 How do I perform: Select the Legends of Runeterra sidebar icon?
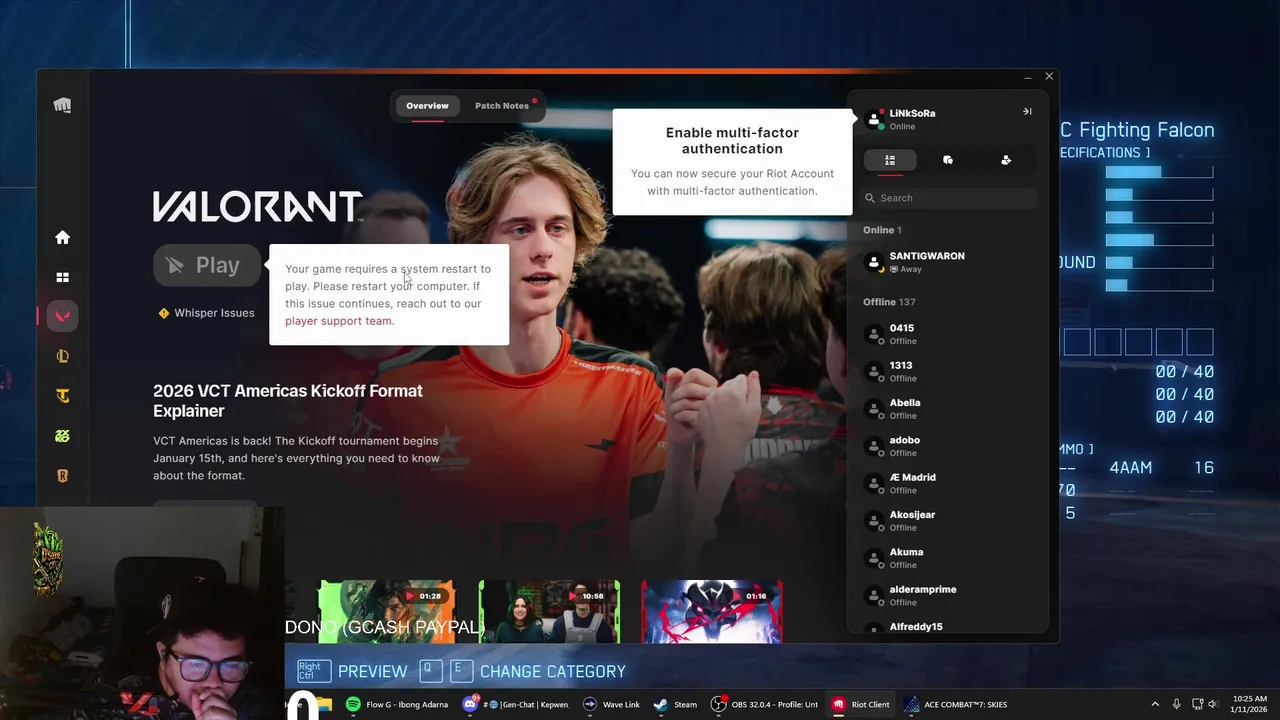tap(62, 476)
